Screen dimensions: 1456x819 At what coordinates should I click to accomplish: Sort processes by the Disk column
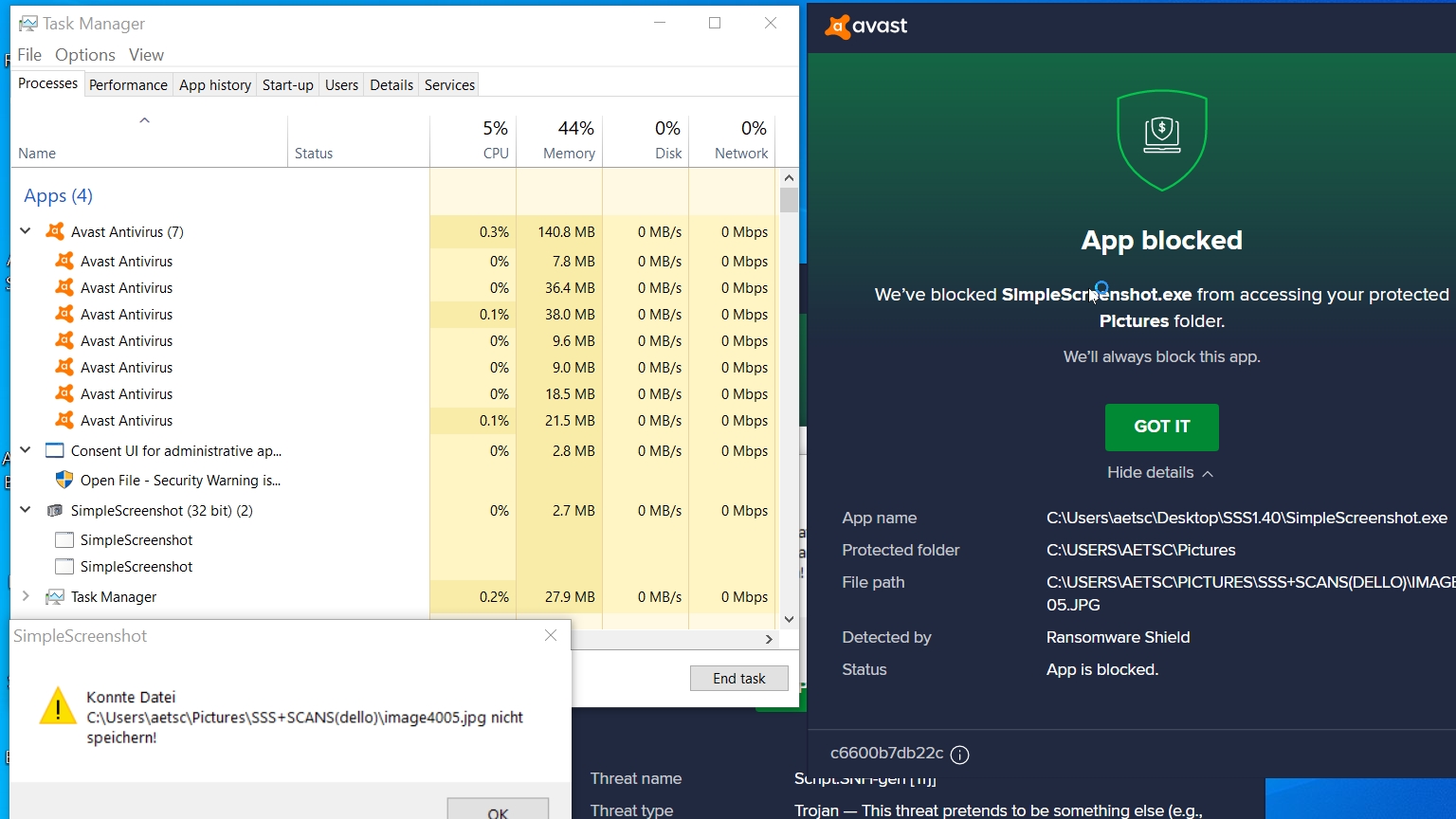tap(646, 140)
